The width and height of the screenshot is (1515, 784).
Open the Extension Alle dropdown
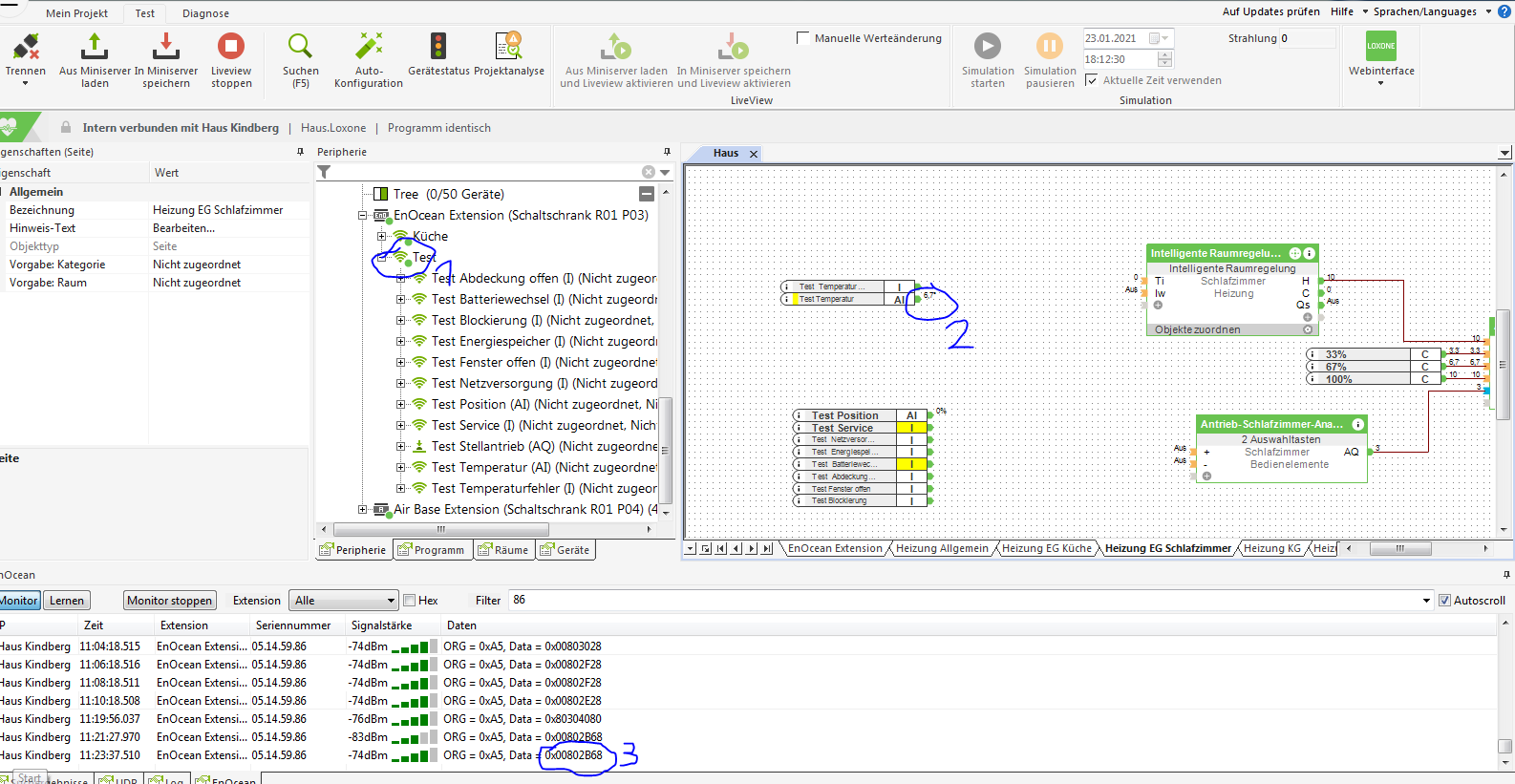(345, 601)
